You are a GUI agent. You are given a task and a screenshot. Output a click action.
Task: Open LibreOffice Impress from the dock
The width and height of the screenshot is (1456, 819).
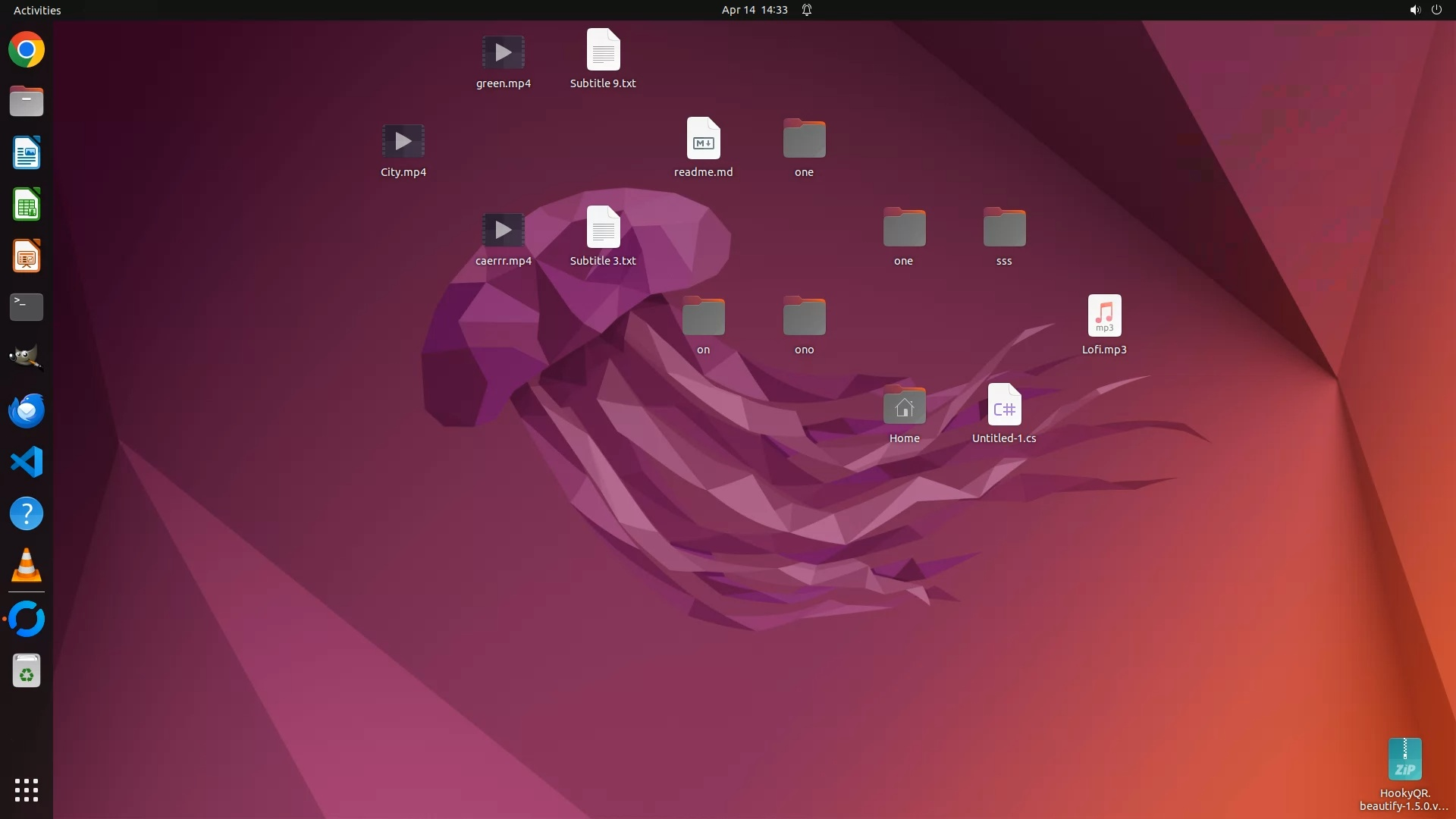point(27,256)
